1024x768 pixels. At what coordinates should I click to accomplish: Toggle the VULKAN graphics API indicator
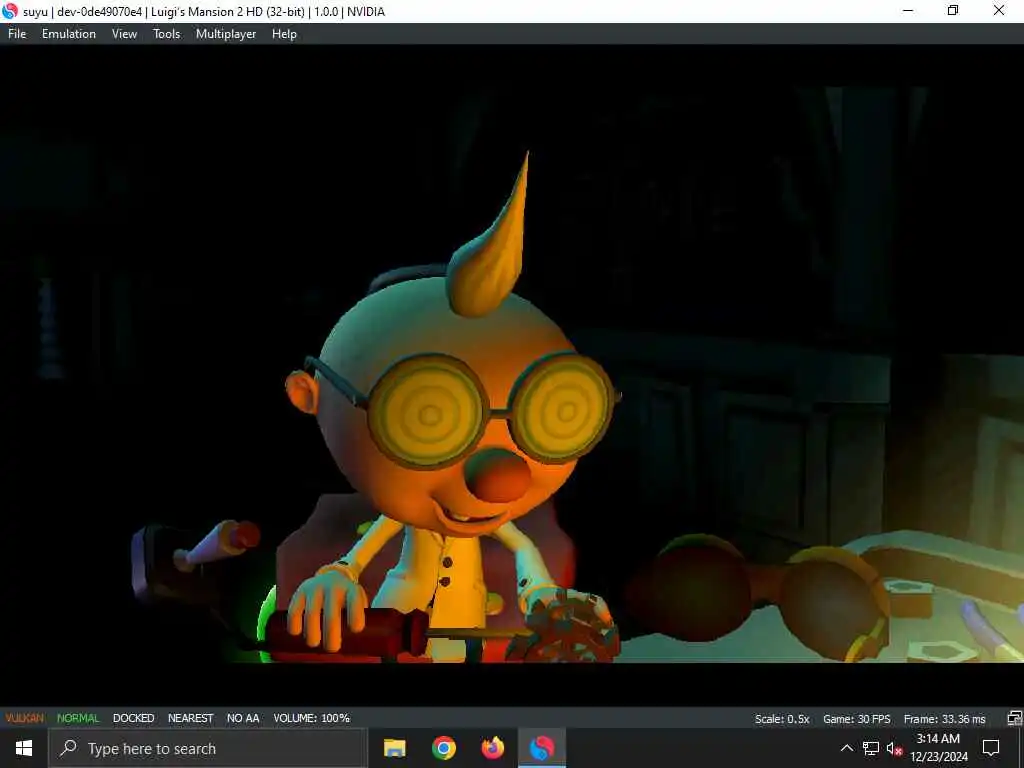(x=25, y=718)
